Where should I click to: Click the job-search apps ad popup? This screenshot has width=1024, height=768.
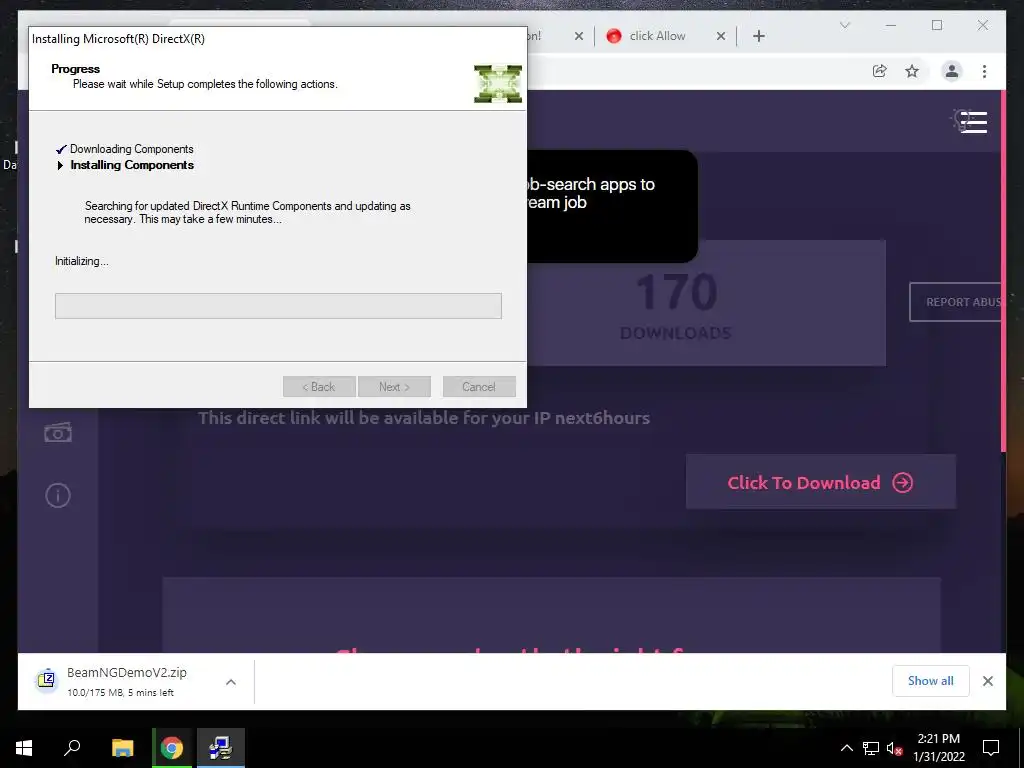point(612,206)
